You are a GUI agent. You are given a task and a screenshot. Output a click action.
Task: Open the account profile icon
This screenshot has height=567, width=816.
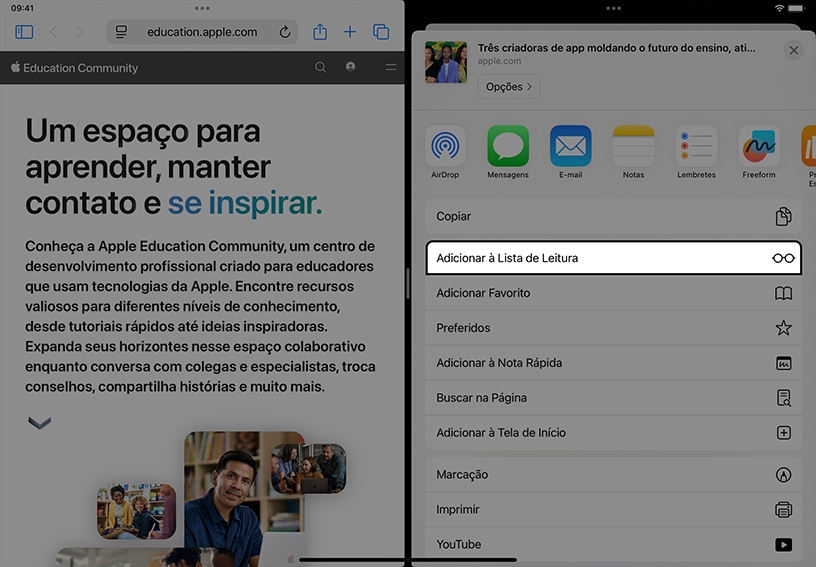coord(351,67)
